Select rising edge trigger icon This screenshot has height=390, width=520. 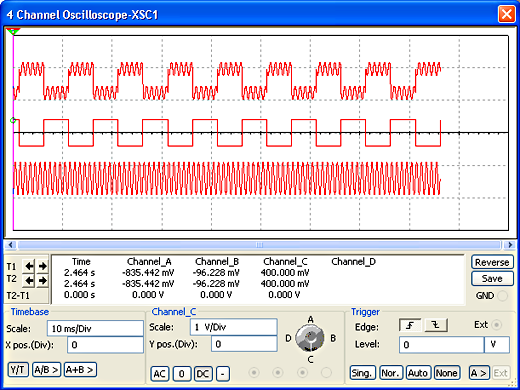coord(410,325)
